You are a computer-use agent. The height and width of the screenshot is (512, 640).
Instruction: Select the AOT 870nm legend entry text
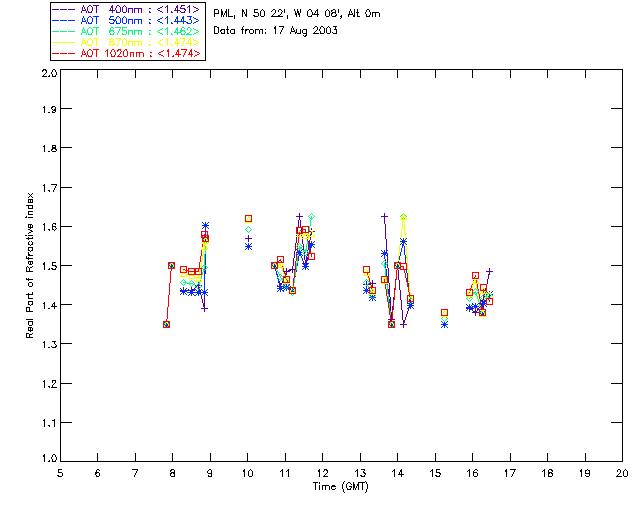[x=140, y=42]
